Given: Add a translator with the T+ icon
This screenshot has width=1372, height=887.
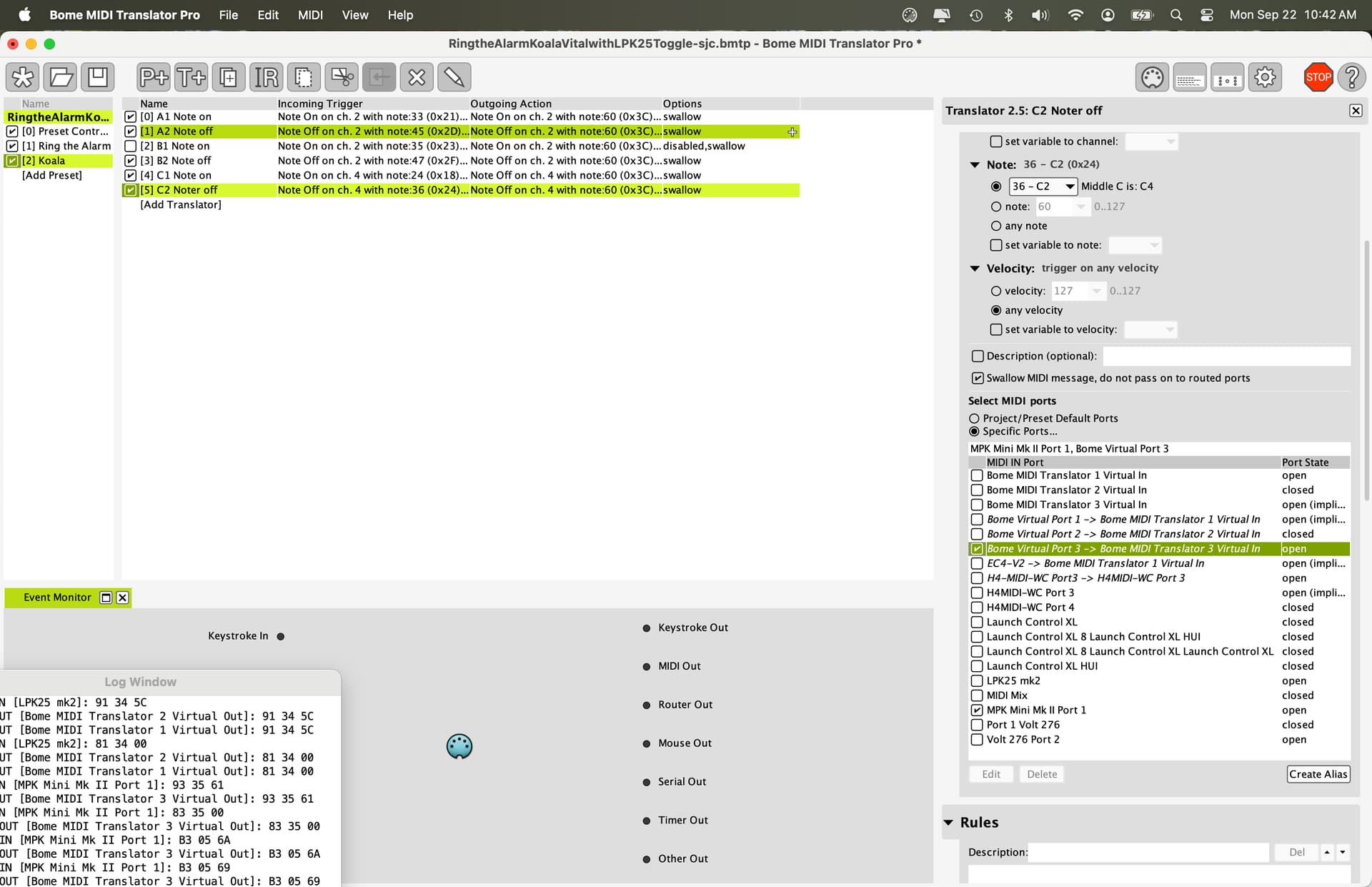Looking at the screenshot, I should 192,76.
